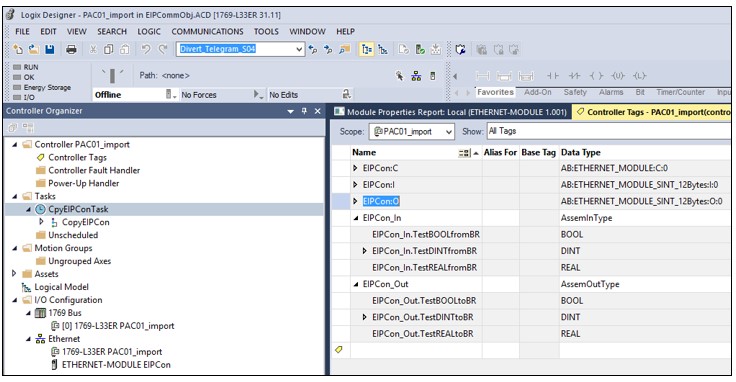736x382 pixels.
Task: Click the Who Active network browse icon
Action: pos(416,76)
